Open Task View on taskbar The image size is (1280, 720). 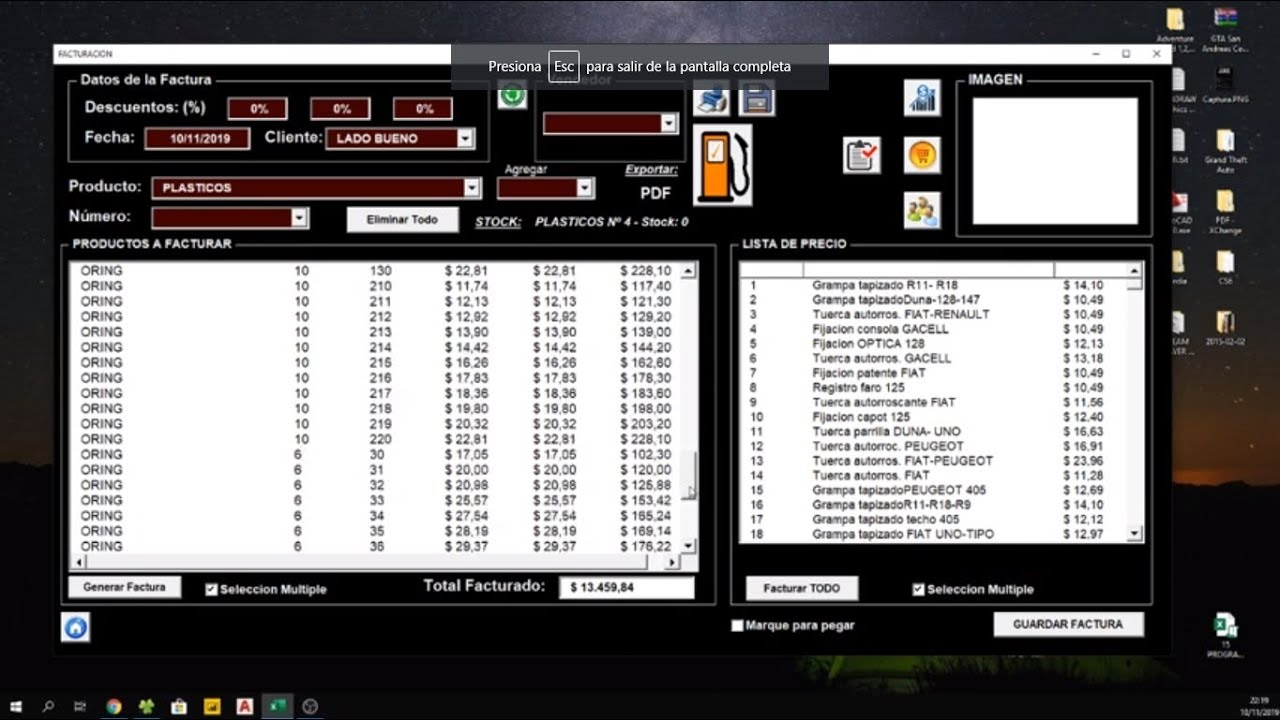coord(80,706)
